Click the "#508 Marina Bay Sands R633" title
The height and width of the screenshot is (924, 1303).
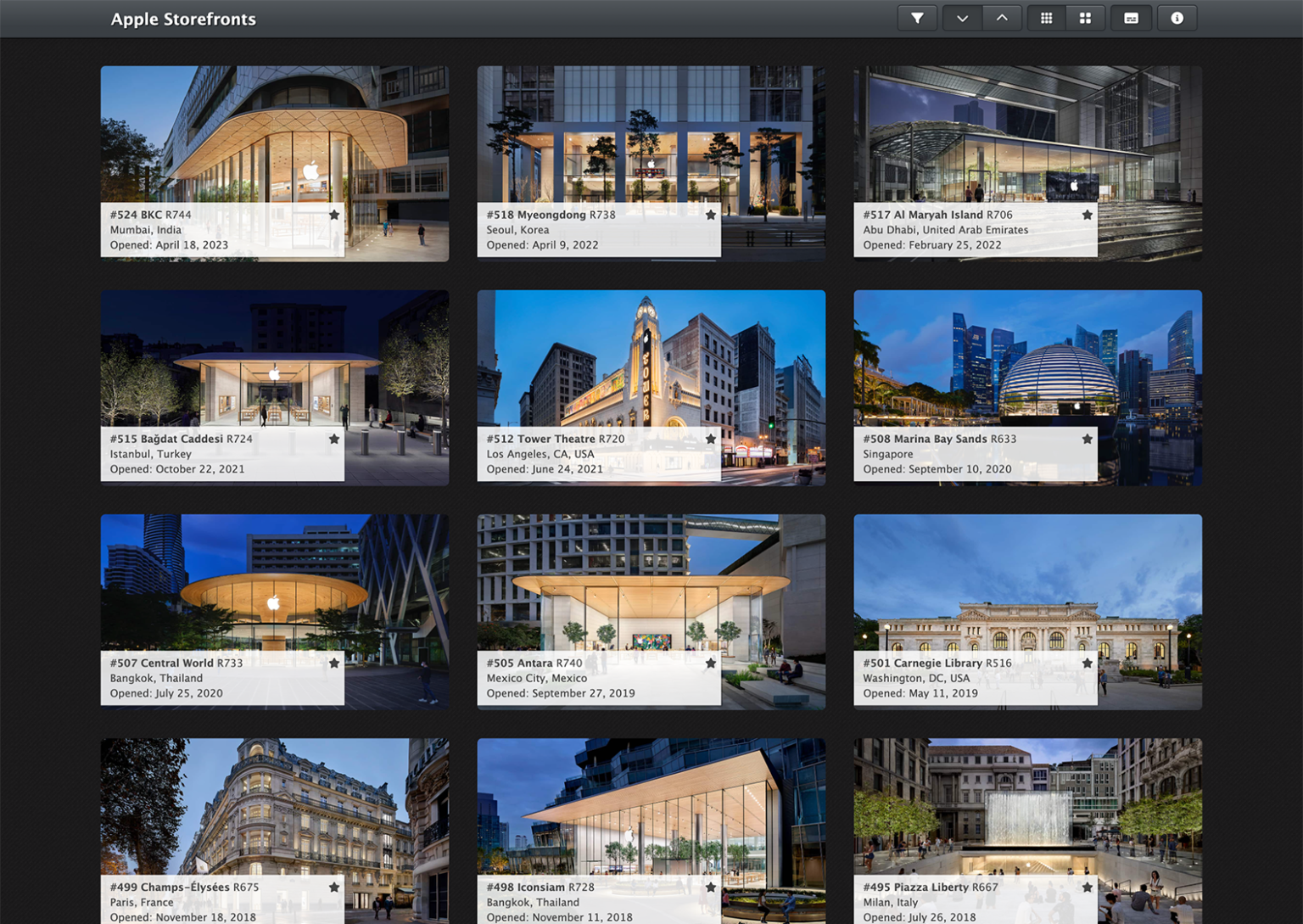(x=940, y=439)
